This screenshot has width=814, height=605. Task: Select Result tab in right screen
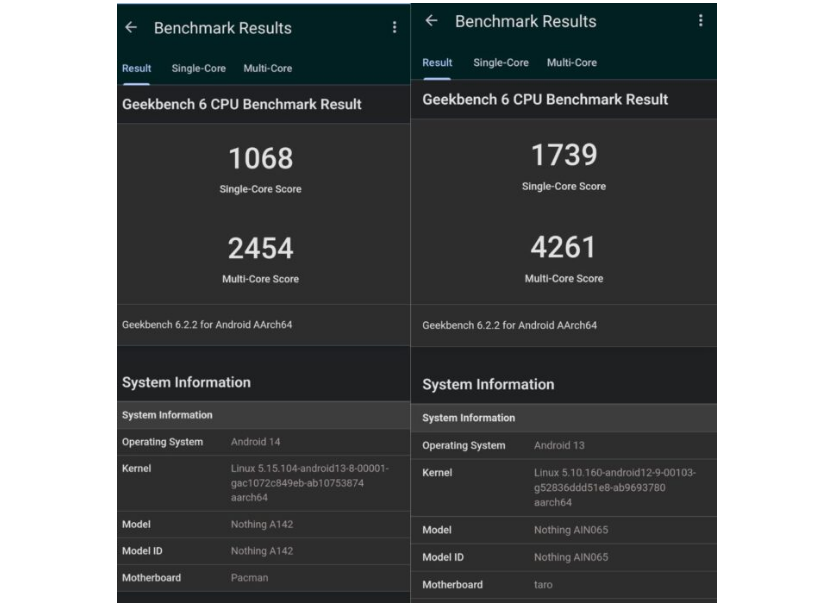(437, 63)
